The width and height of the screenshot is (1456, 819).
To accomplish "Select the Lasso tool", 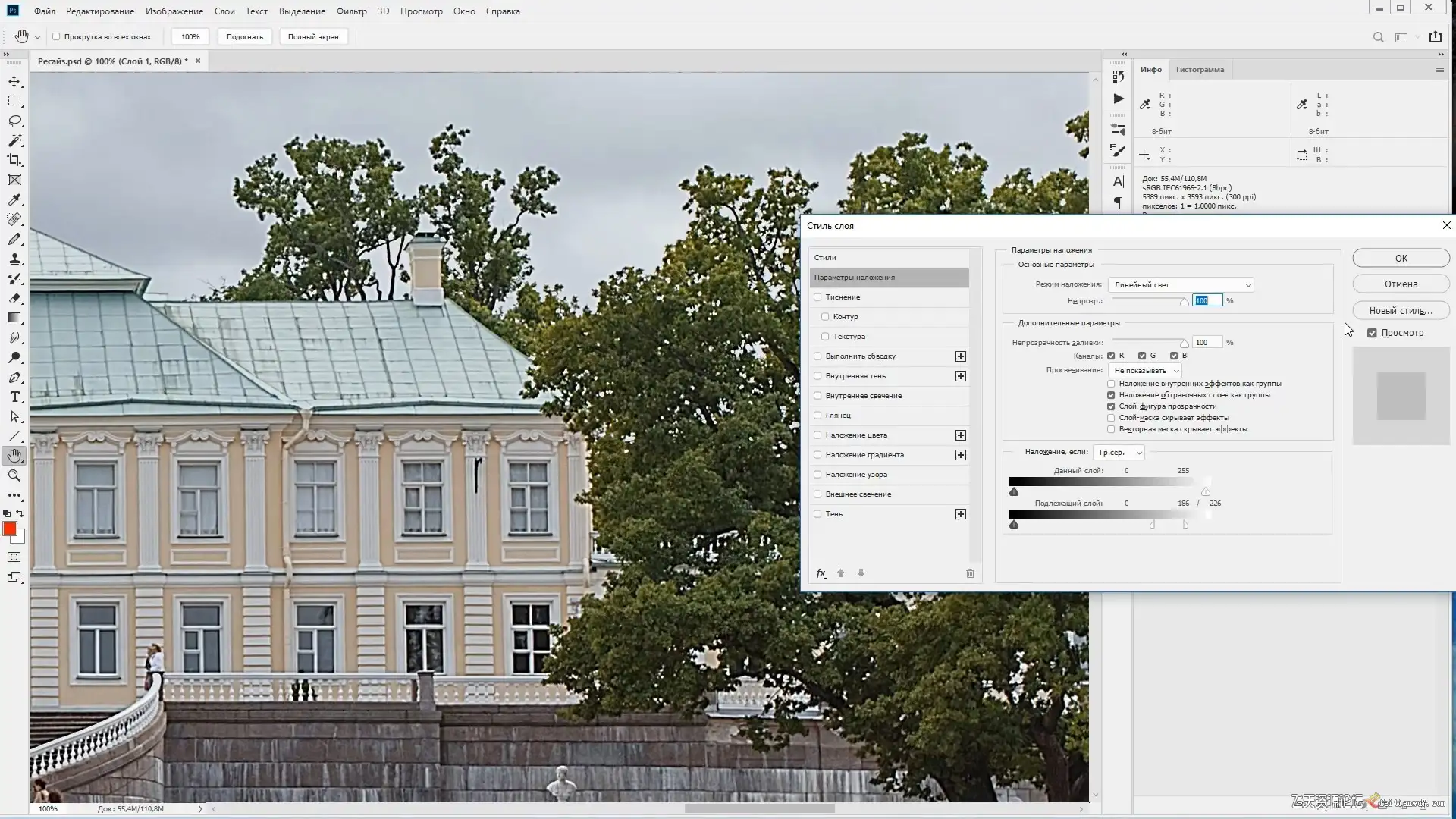I will pos(14,121).
